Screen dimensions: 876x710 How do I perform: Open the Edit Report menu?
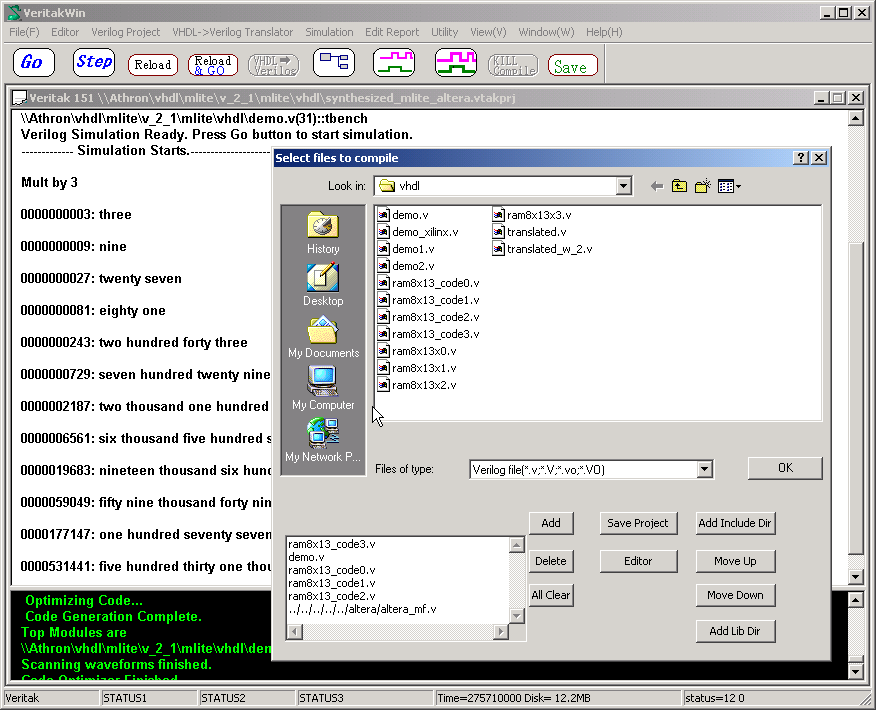tap(392, 32)
